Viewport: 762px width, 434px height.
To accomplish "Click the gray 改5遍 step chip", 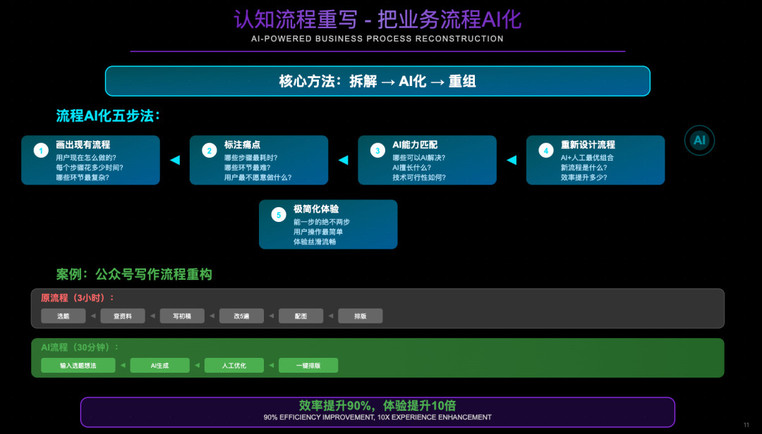I will [x=242, y=316].
